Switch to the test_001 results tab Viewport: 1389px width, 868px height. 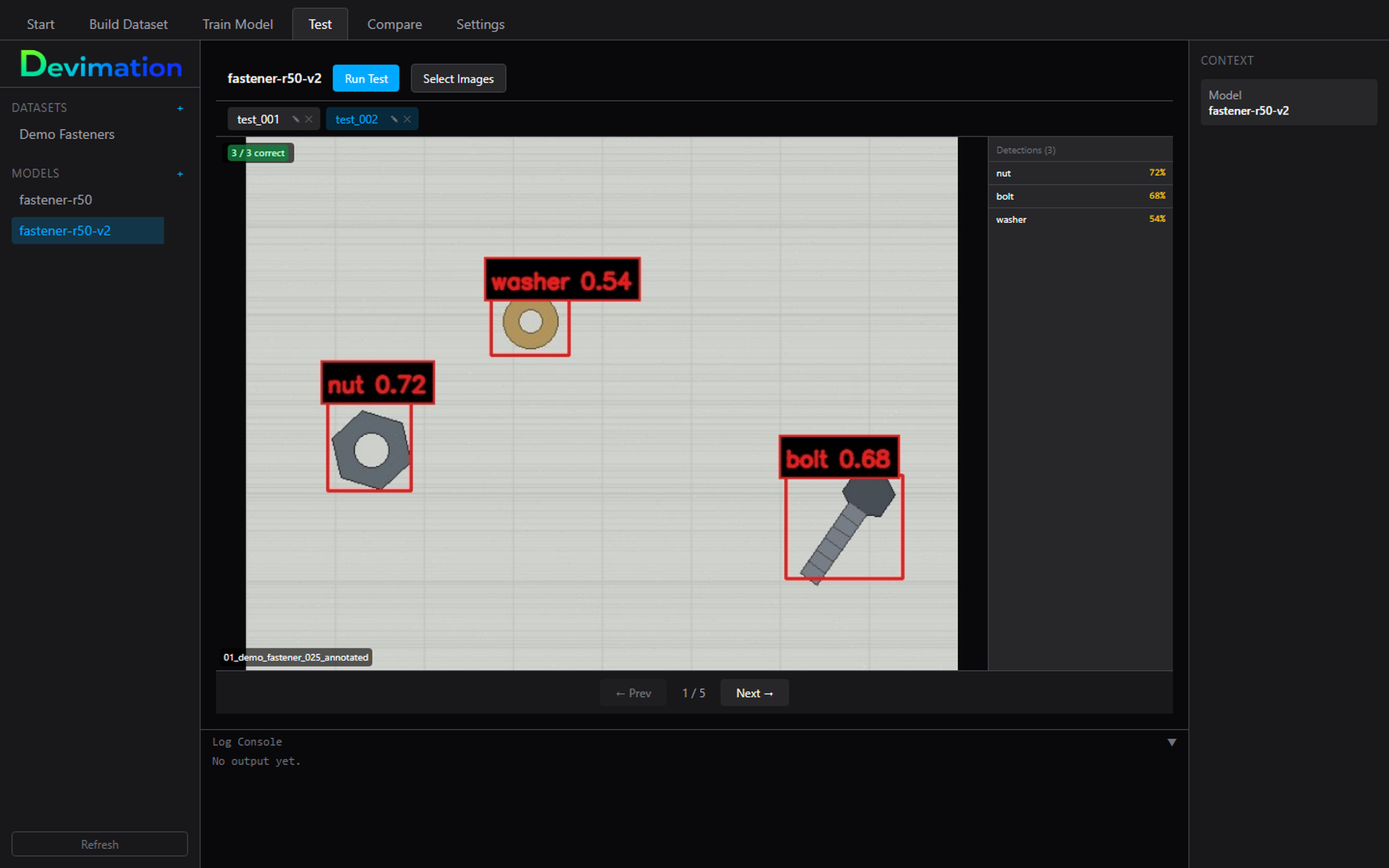coord(258,120)
